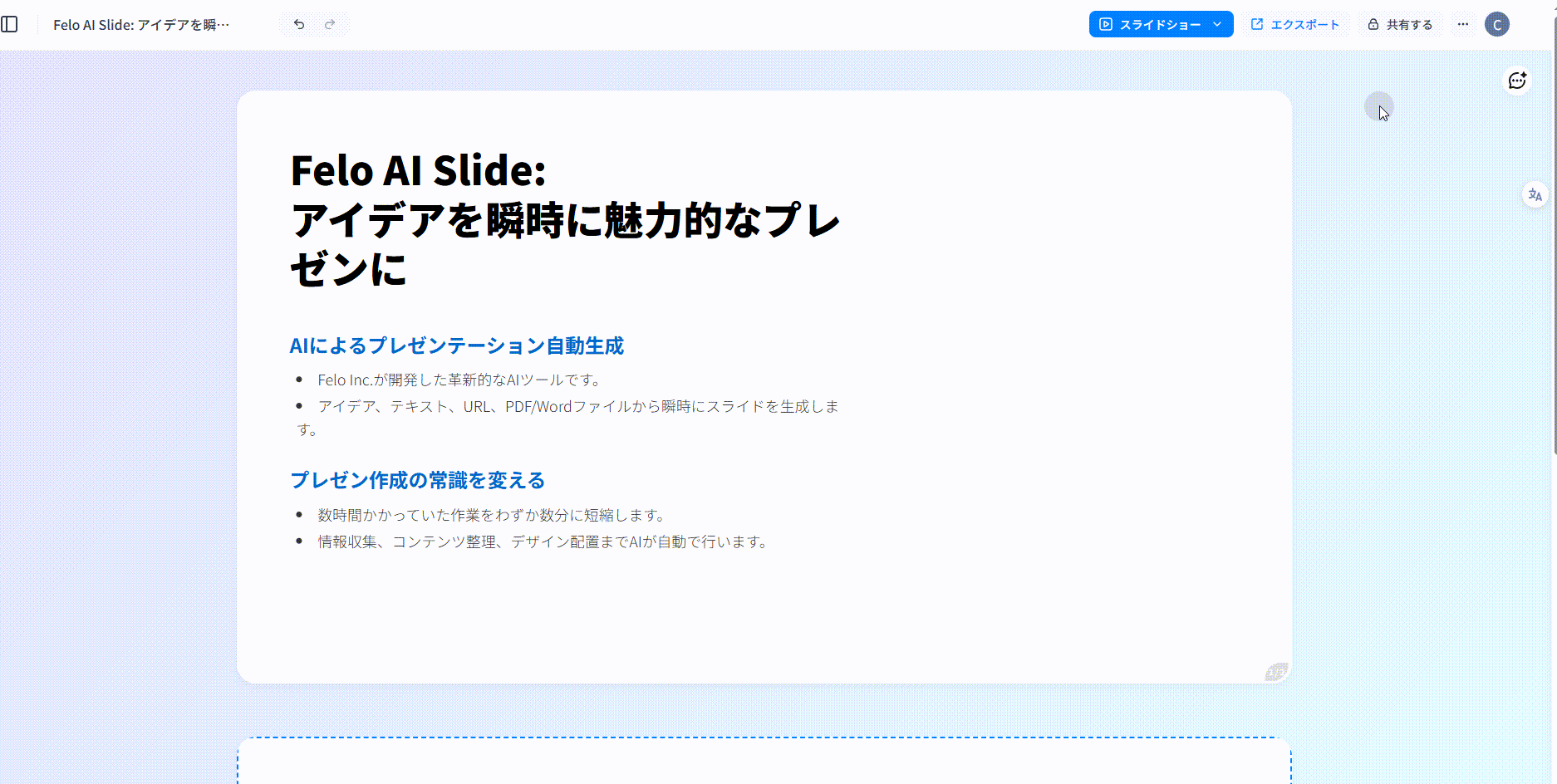Open the three-dot more menu
1557x784 pixels.
click(1463, 24)
